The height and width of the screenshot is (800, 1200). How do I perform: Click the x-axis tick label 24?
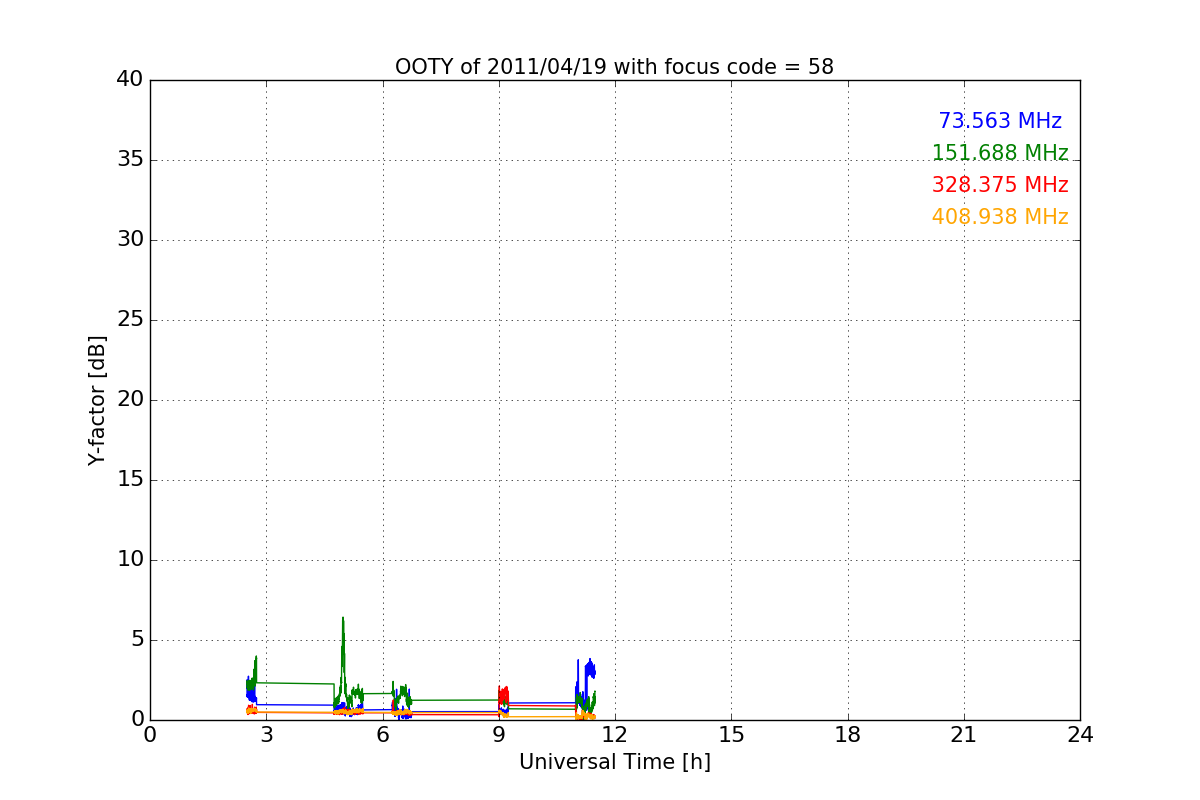click(1080, 735)
